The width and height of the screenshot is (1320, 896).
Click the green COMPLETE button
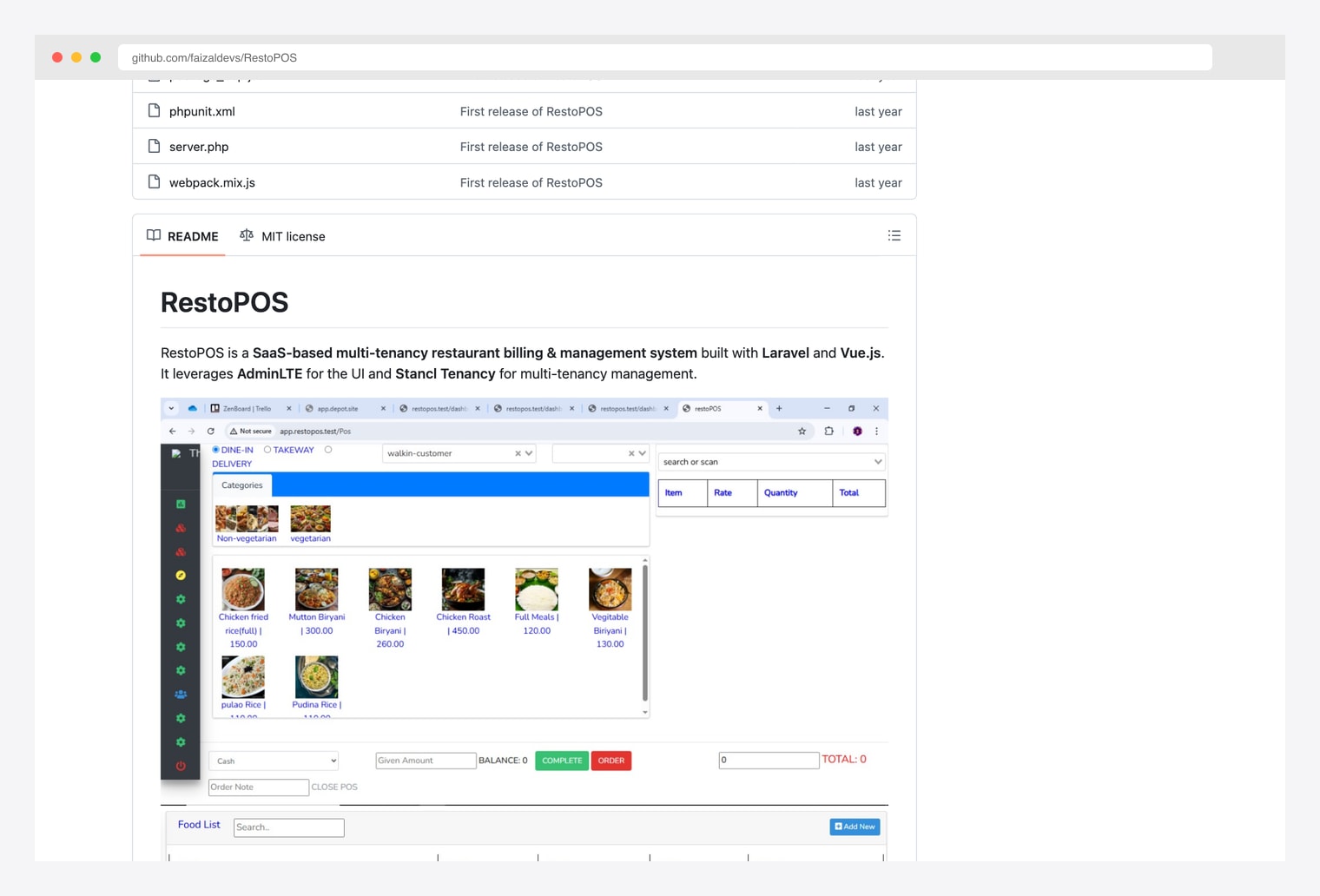pos(562,761)
